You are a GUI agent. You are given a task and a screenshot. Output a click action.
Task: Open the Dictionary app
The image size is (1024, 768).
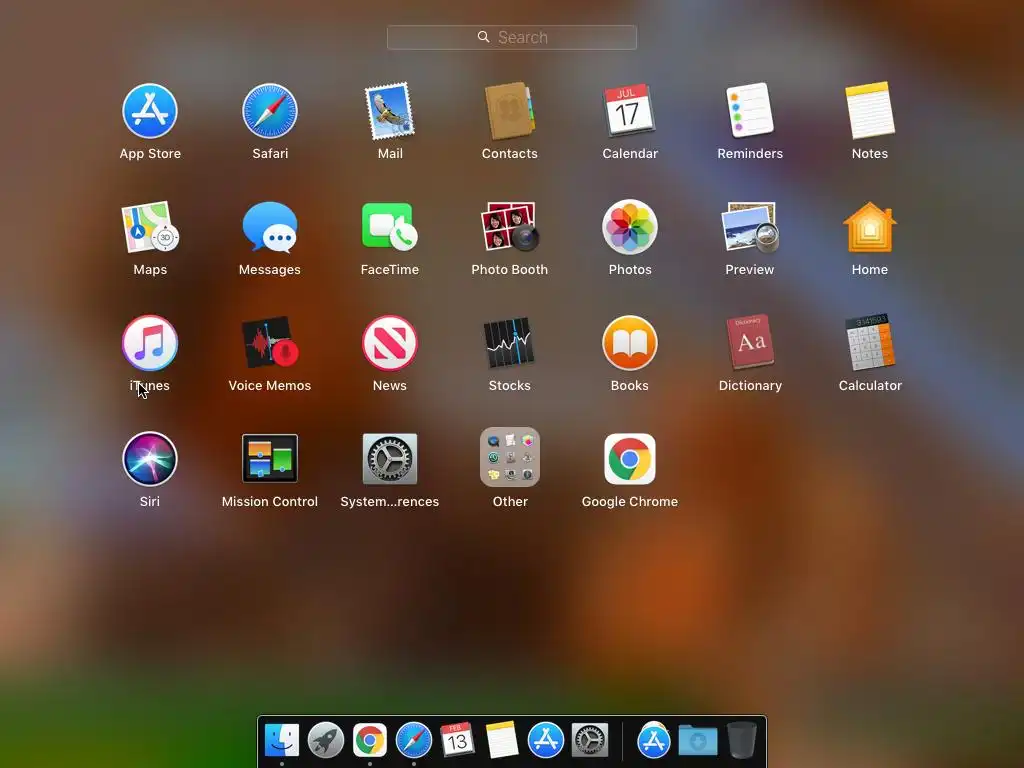coord(750,342)
